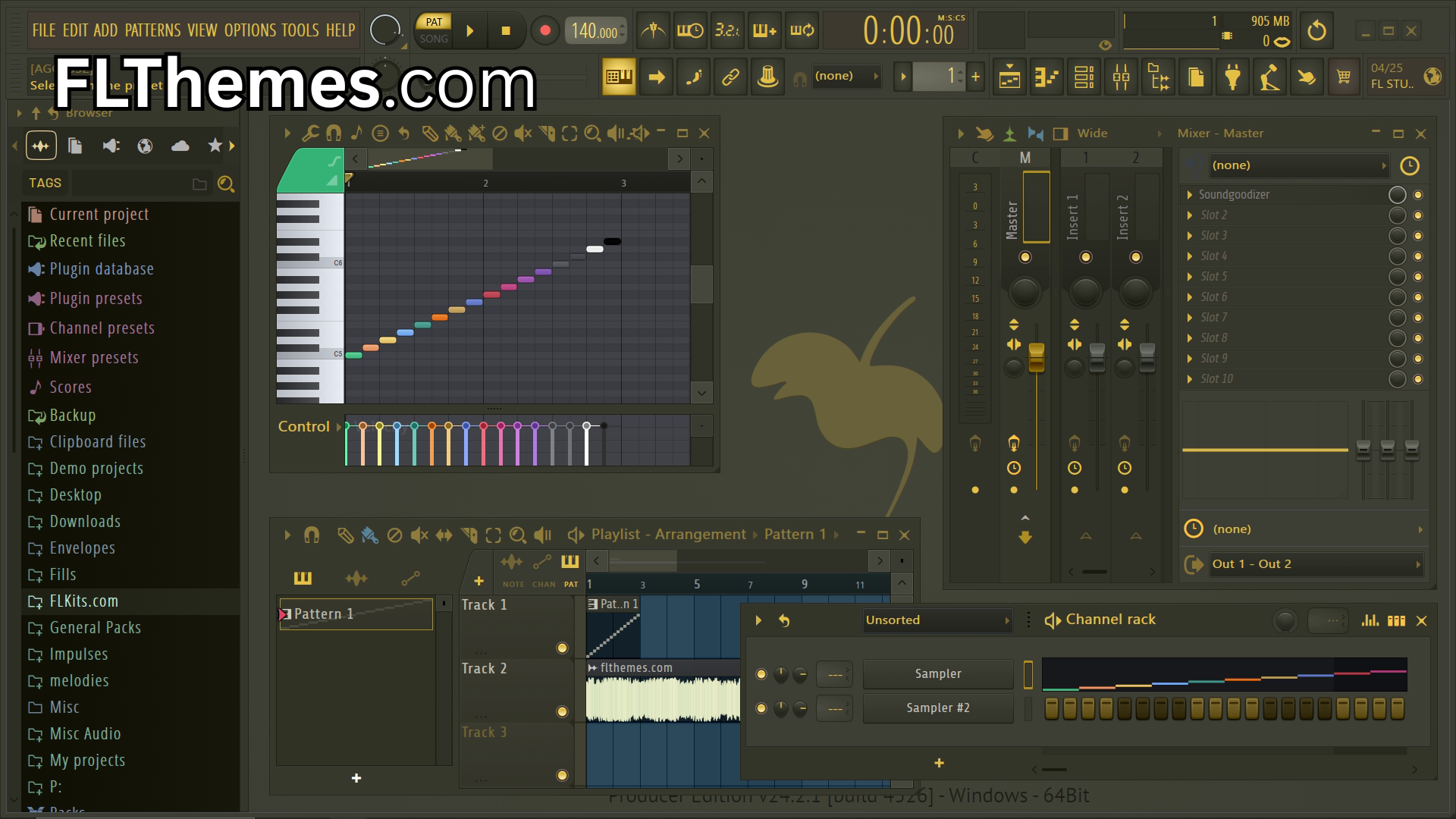Enable wait for input before recording
1456x819 pixels.
point(690,31)
